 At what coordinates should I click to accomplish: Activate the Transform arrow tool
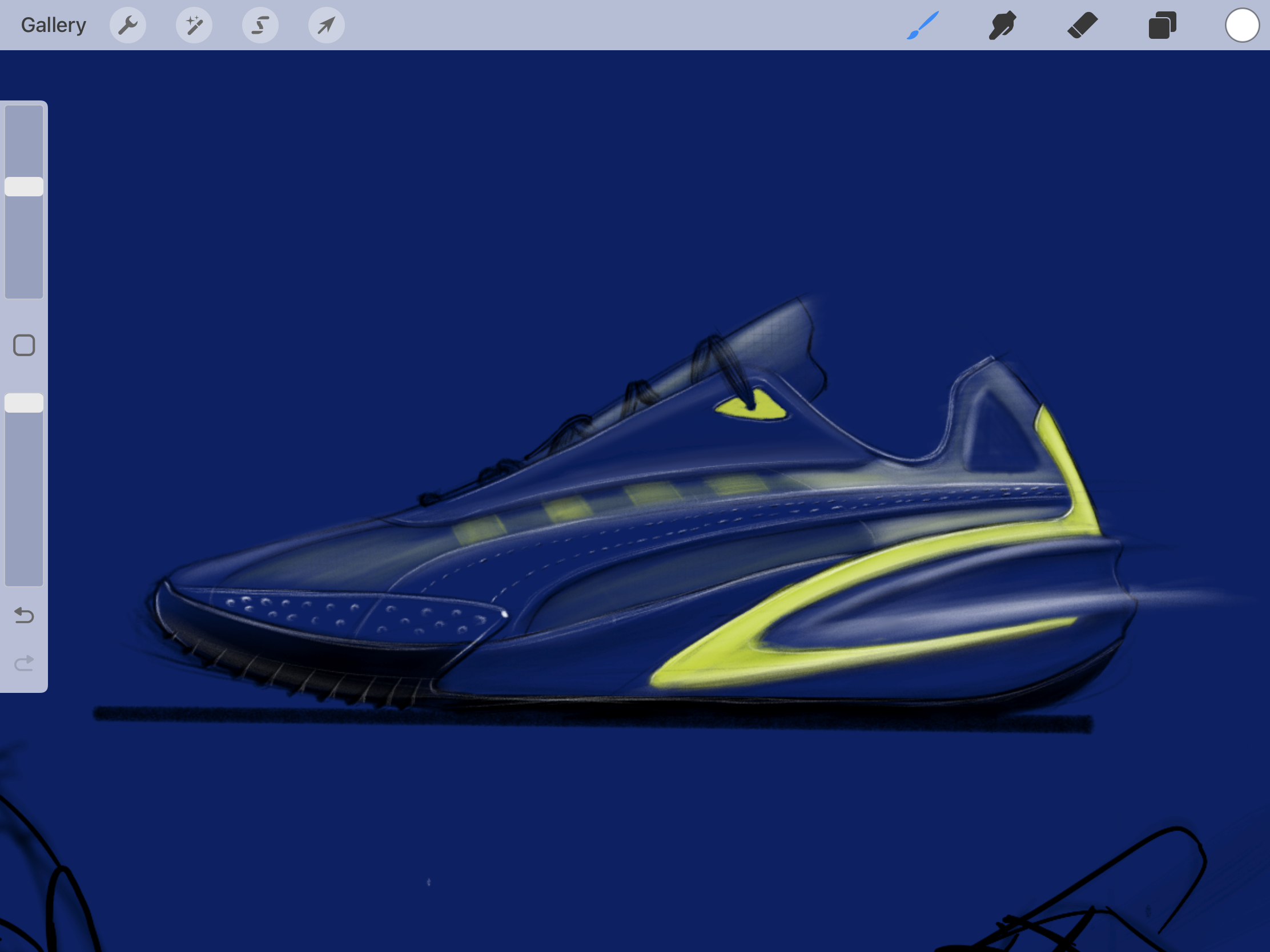(x=326, y=25)
